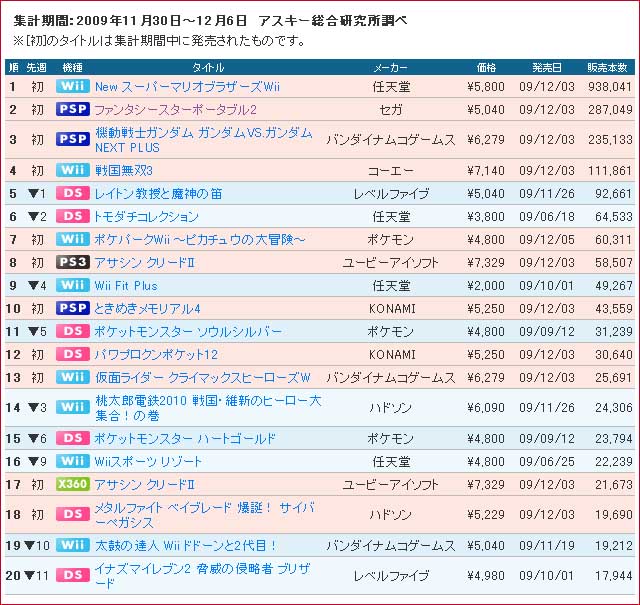
Task: Click the セガ maker cell
Action: (391, 110)
